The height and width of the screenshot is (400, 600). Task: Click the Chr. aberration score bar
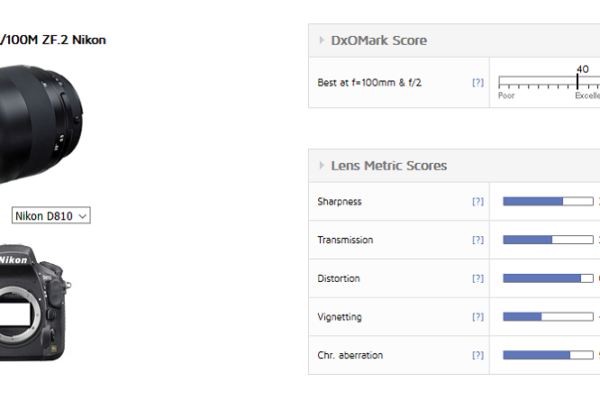[547, 355]
